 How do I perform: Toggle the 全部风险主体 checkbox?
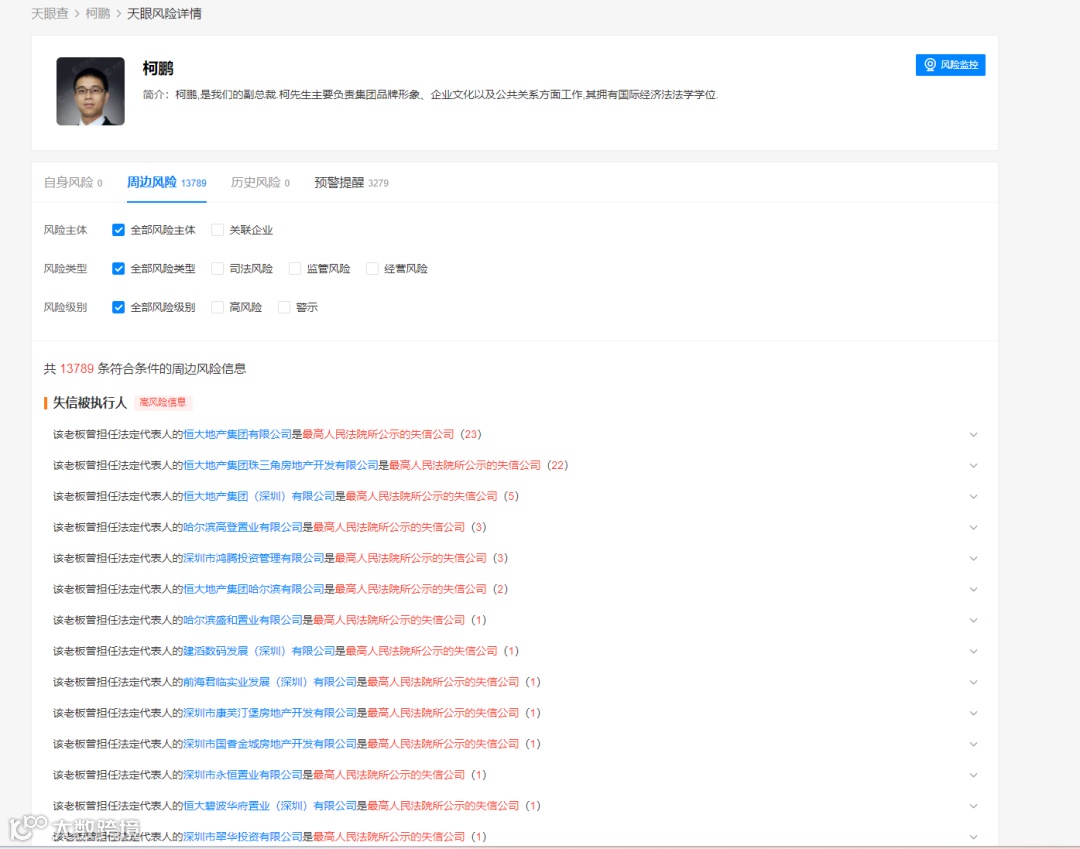pyautogui.click(x=118, y=230)
